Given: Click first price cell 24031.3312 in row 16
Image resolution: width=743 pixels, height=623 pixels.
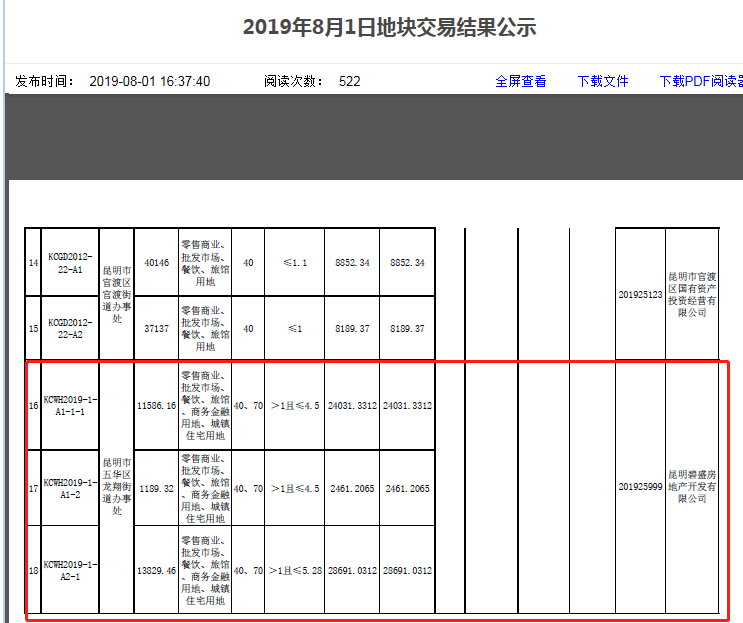Looking at the screenshot, I should click(x=352, y=406).
